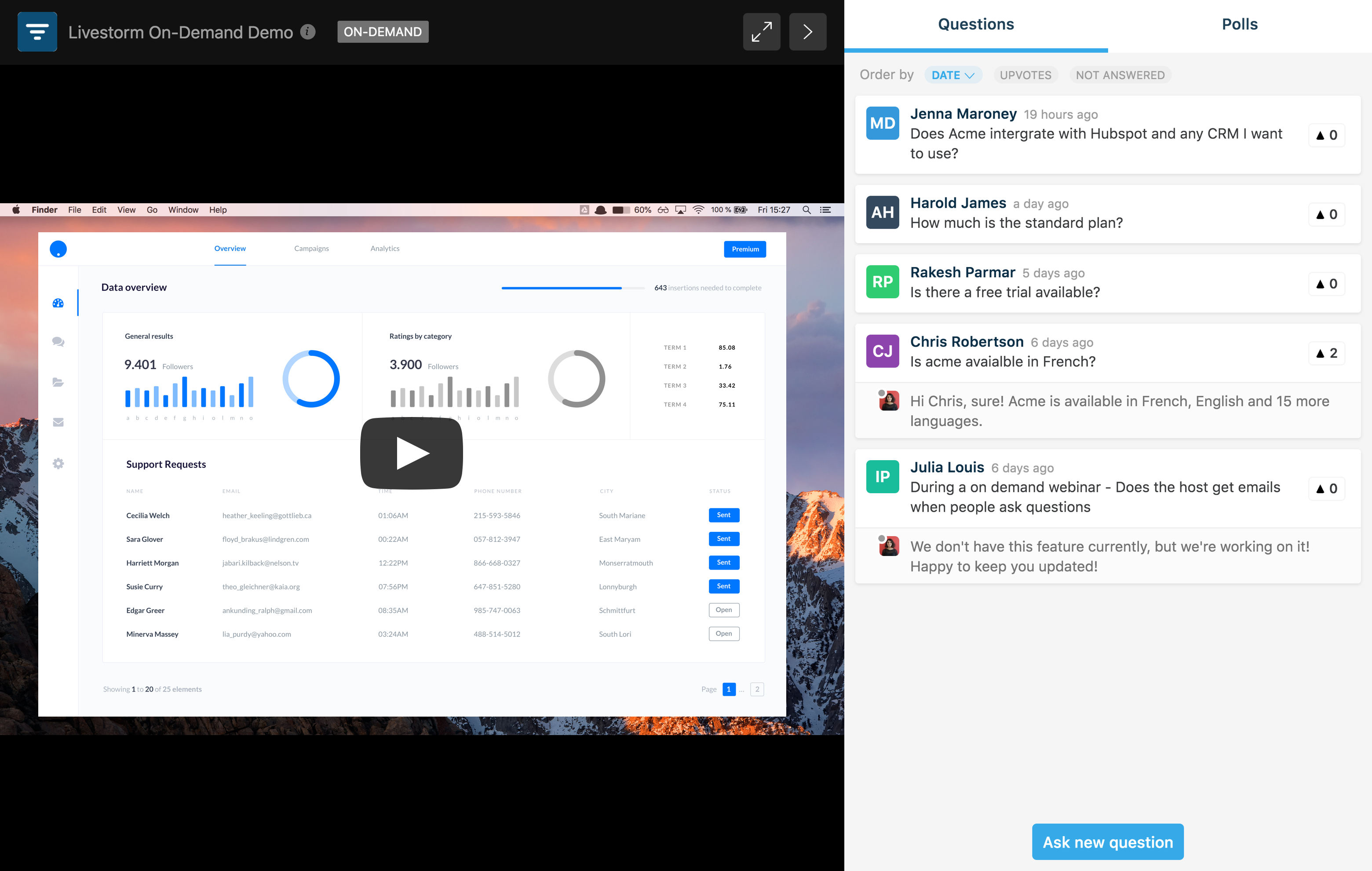
Task: Upvote Julia Louis's question
Action: (x=1326, y=489)
